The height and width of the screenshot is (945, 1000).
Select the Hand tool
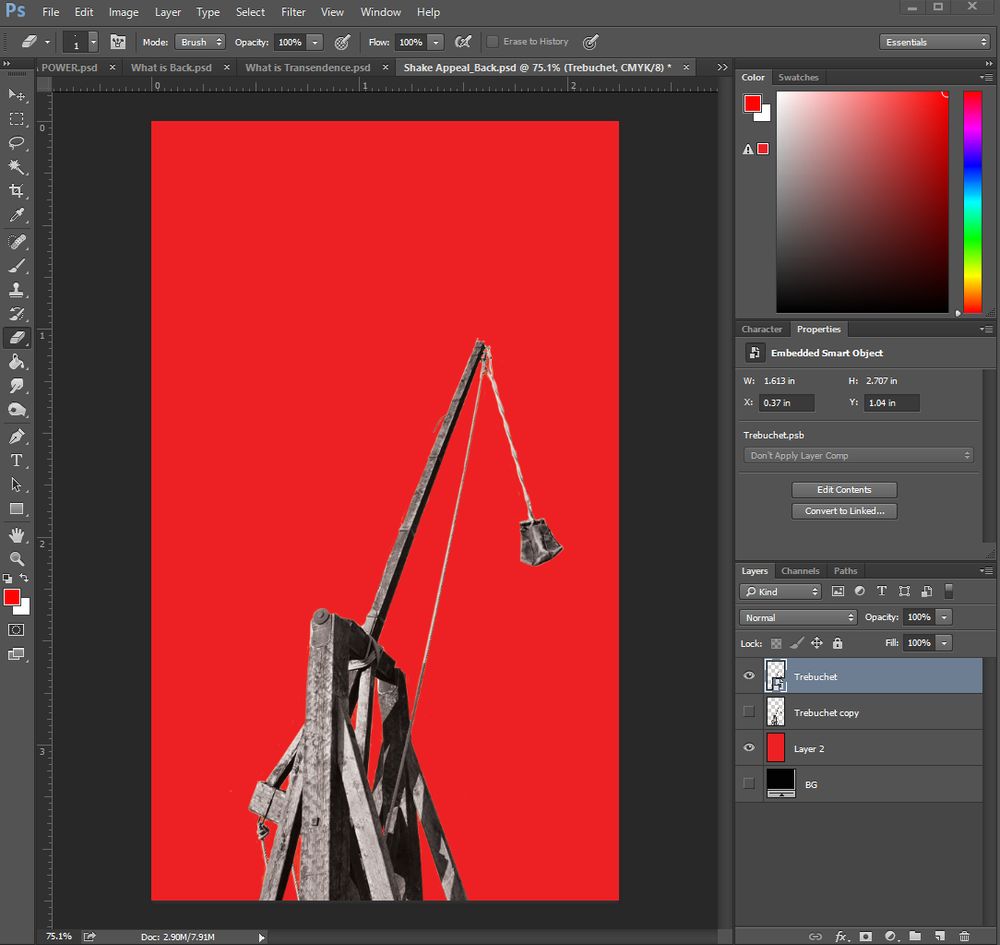17,535
